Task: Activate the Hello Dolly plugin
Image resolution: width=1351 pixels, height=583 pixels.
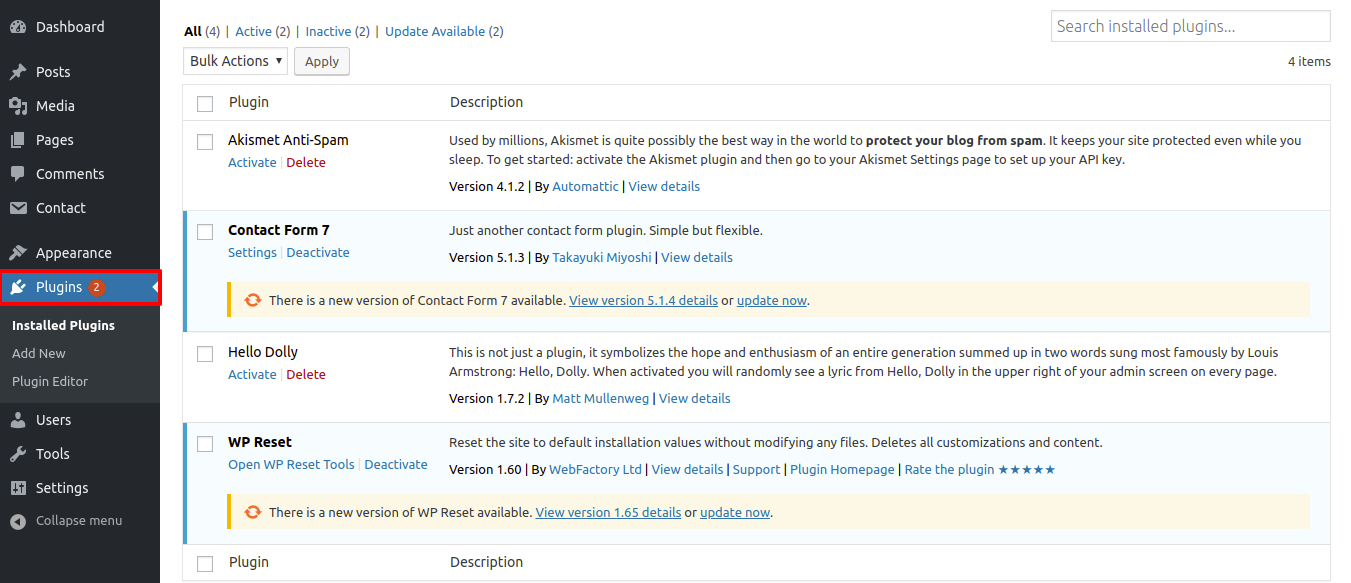Action: (252, 374)
